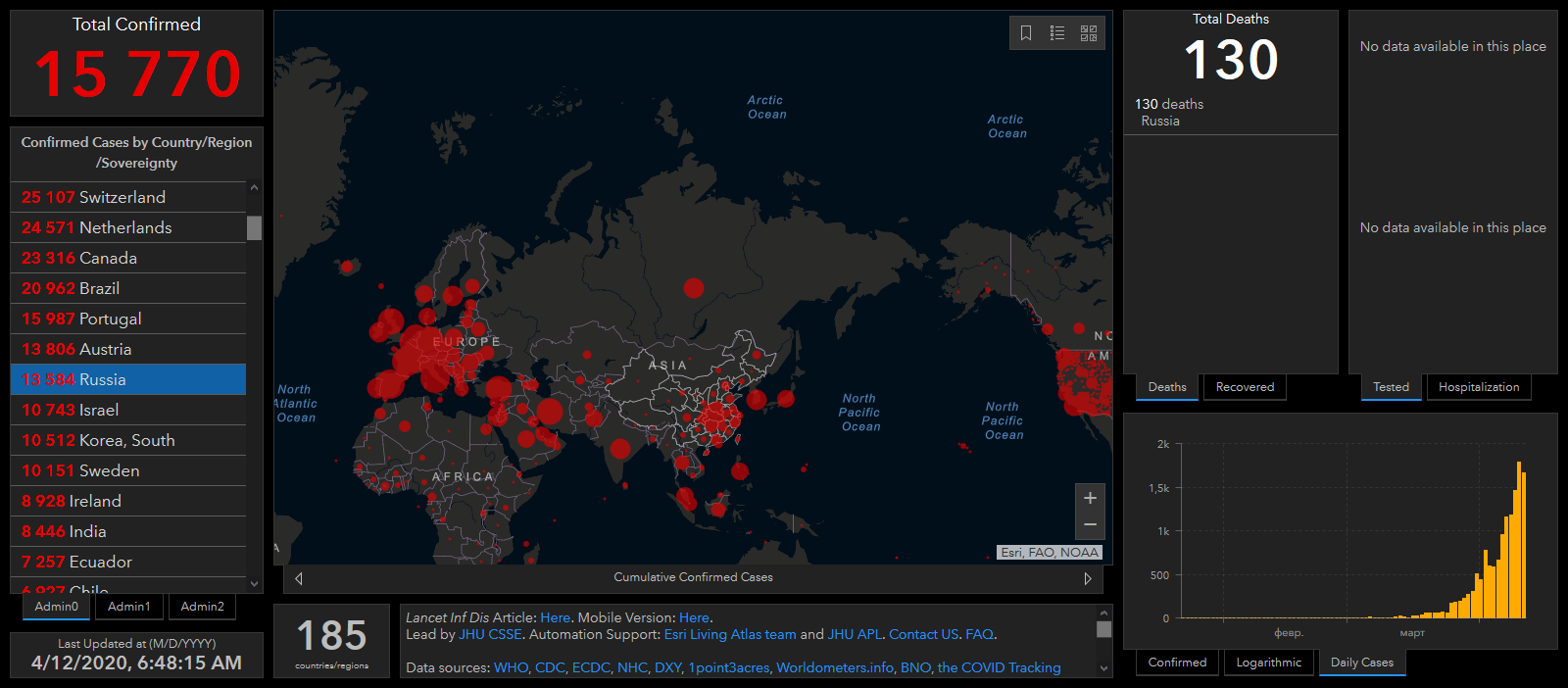1568x688 pixels.
Task: Select Israel in the country list
Action: (x=128, y=410)
